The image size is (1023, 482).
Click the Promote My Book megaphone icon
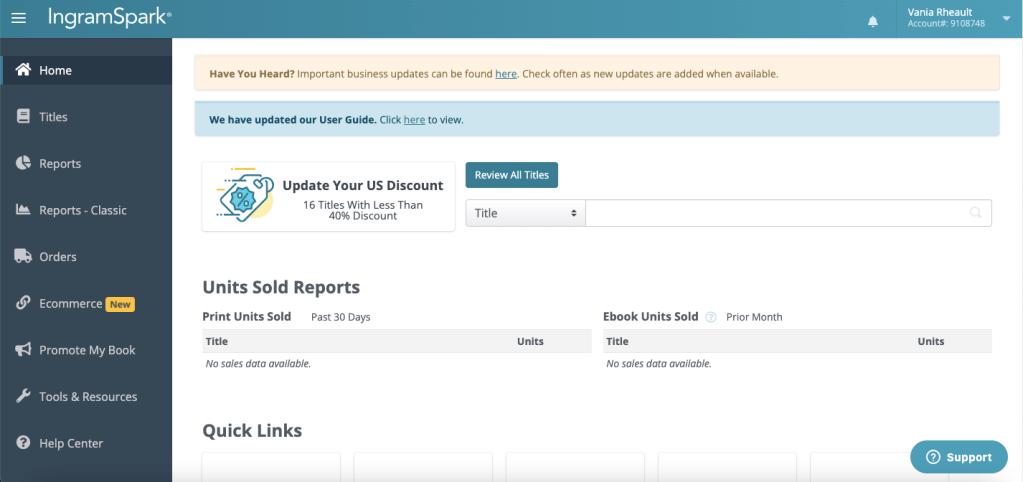[x=23, y=350]
